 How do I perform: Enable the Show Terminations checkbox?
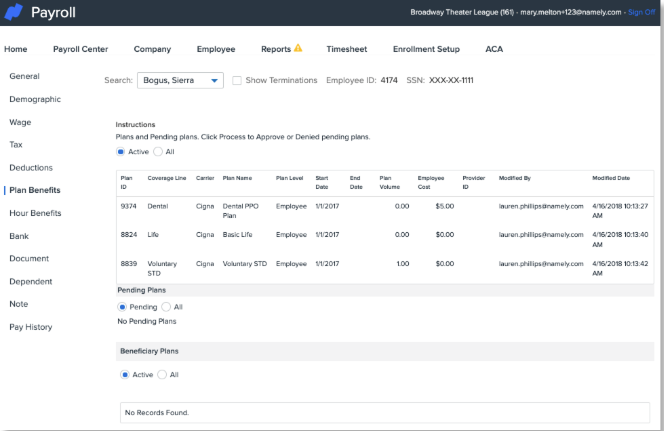pyautogui.click(x=237, y=80)
